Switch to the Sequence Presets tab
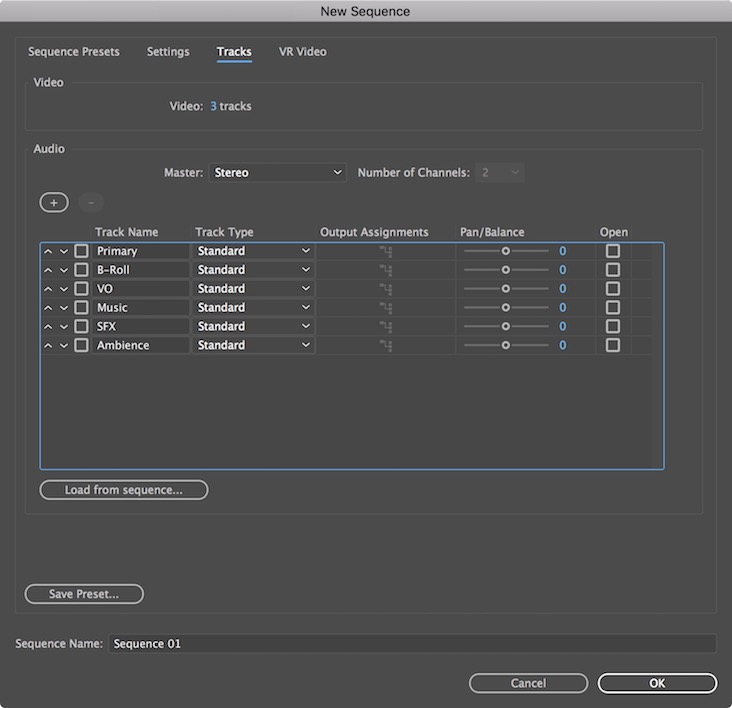 coord(74,52)
